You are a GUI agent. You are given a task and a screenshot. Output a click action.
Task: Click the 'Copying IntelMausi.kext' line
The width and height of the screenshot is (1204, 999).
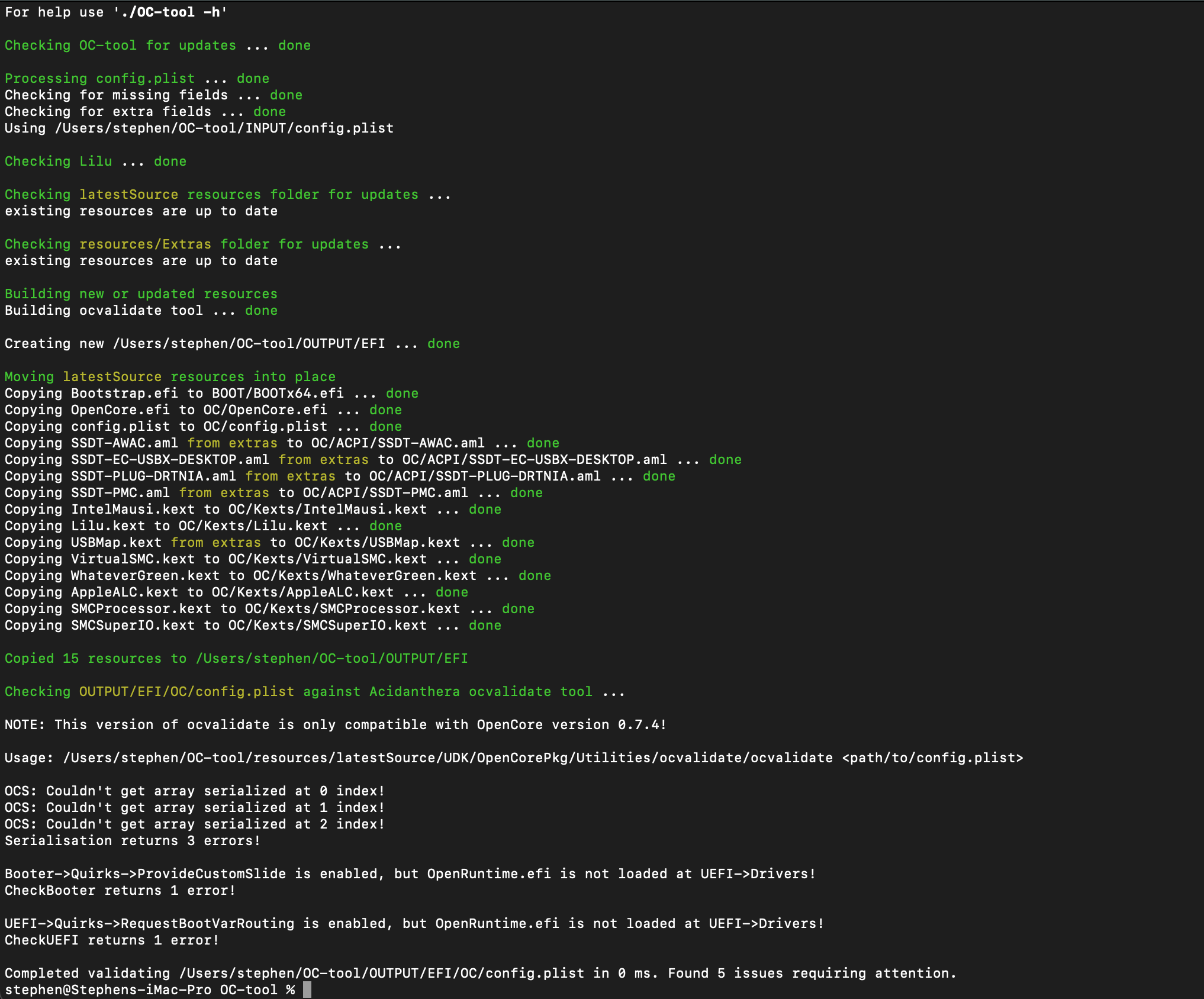[253, 509]
